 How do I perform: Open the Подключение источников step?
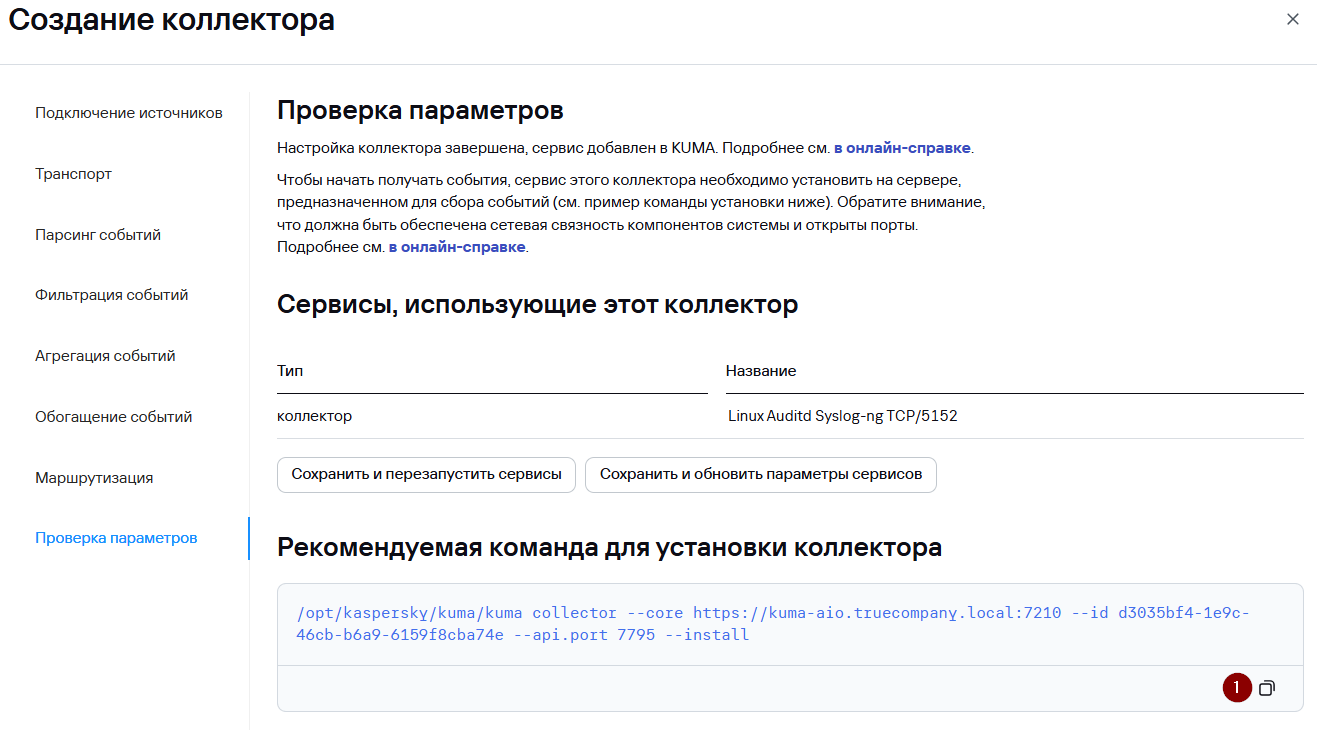(128, 113)
